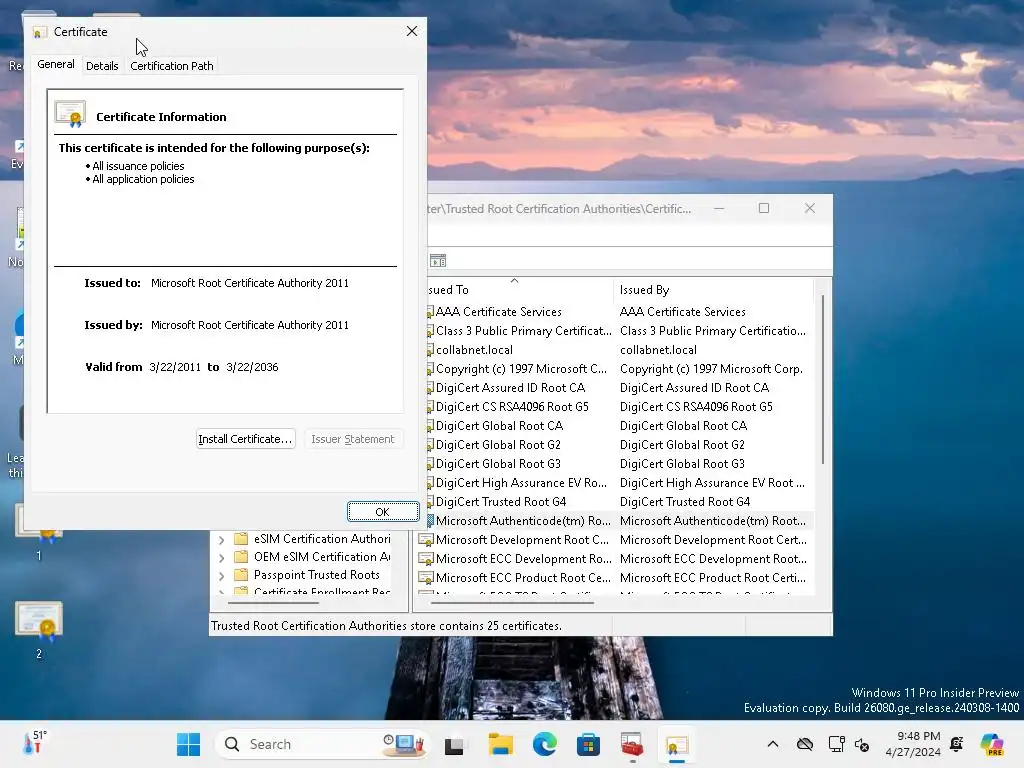Expand the eSIM Certification Authorities folder
Image resolution: width=1024 pixels, height=768 pixels.
(x=221, y=539)
